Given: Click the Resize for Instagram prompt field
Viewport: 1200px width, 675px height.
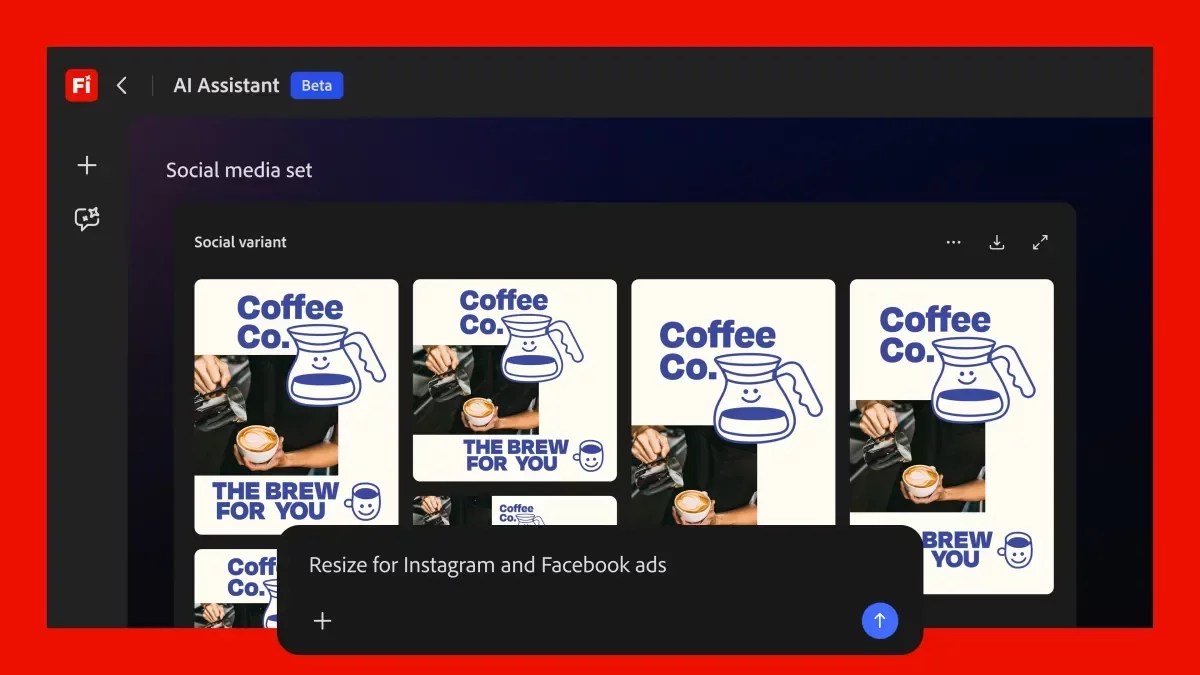Looking at the screenshot, I should coord(488,564).
